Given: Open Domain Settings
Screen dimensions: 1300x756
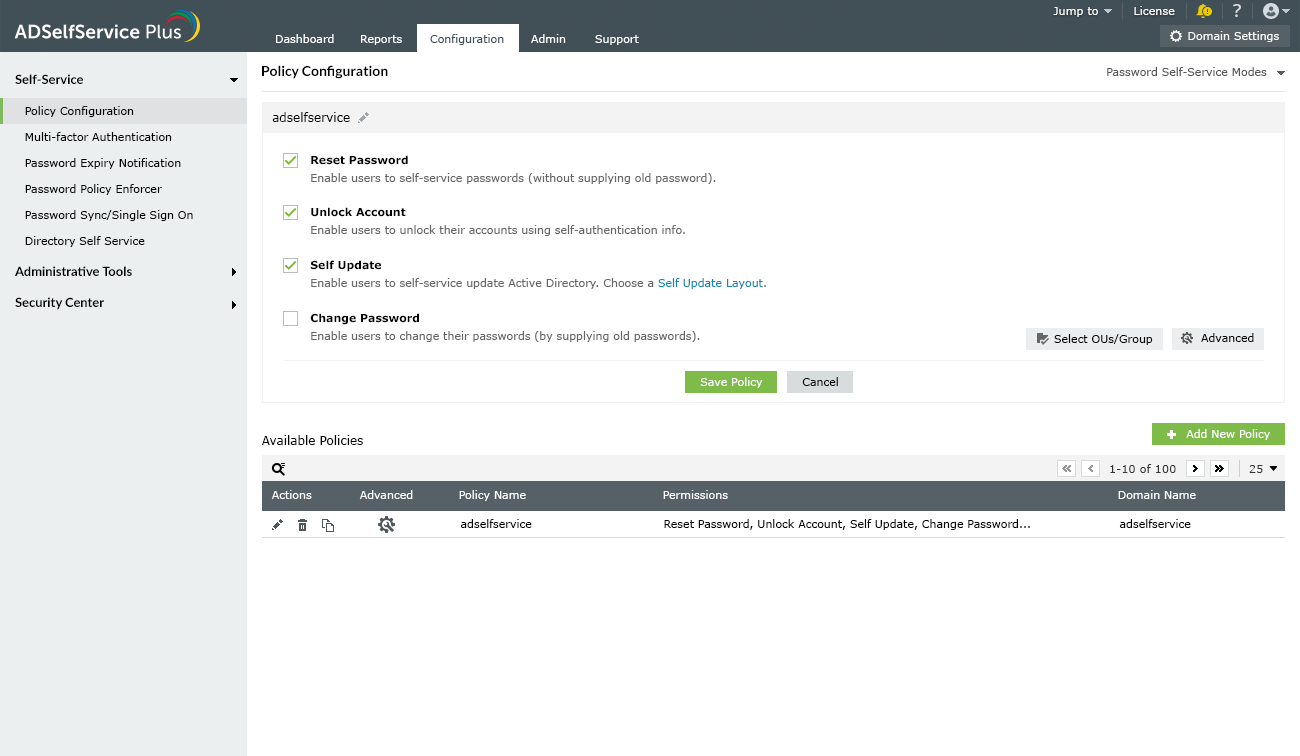Looking at the screenshot, I should pos(1224,36).
